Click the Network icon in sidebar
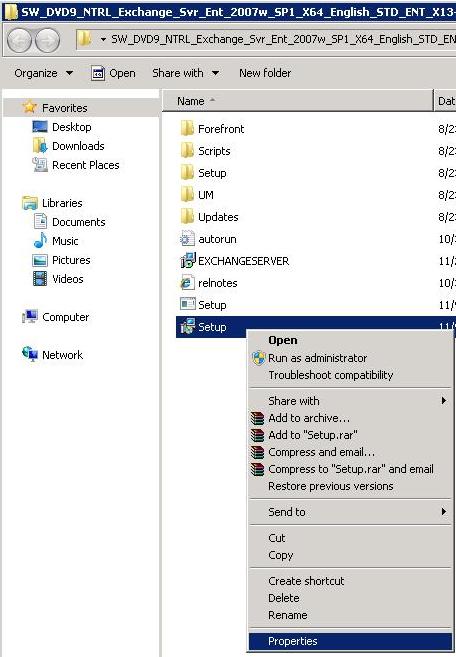This screenshot has width=456, height=657. pyautogui.click(x=29, y=354)
